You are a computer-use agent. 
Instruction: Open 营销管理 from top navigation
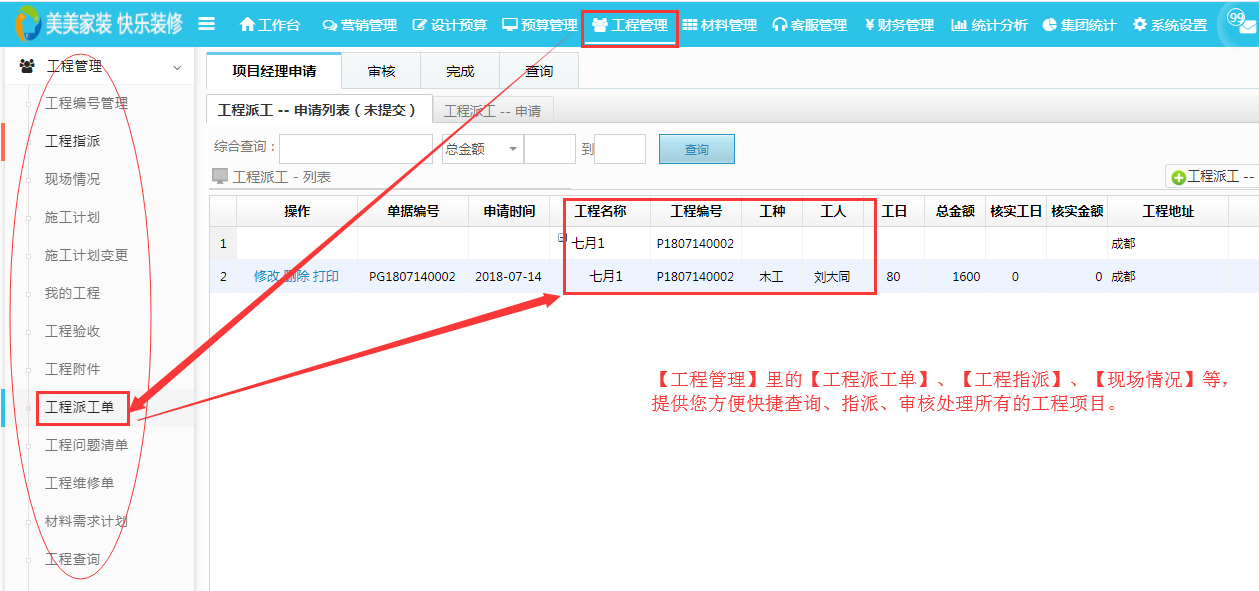point(359,25)
